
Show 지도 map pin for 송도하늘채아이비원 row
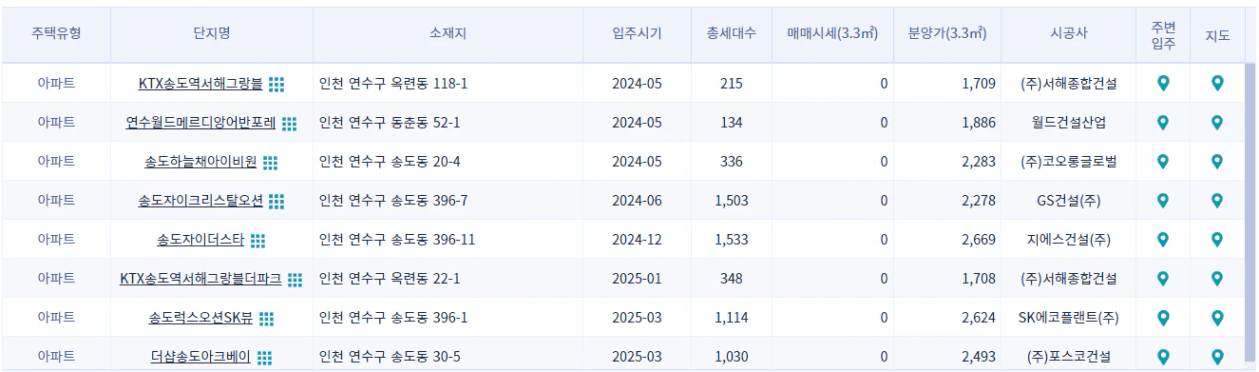pos(1217,162)
